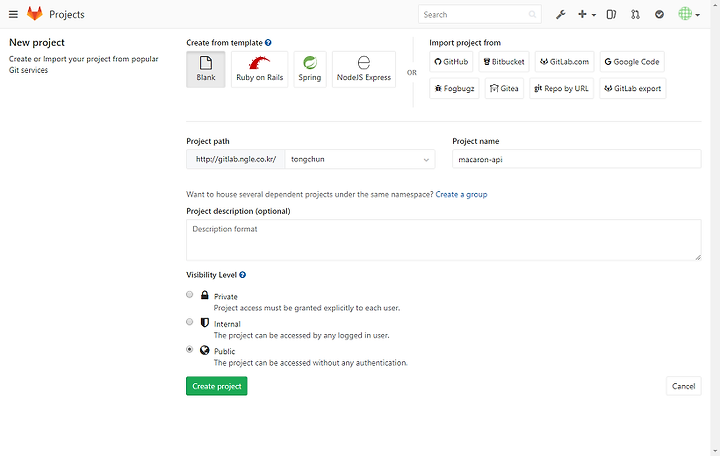Click the Visibility Level help icon

(x=242, y=275)
